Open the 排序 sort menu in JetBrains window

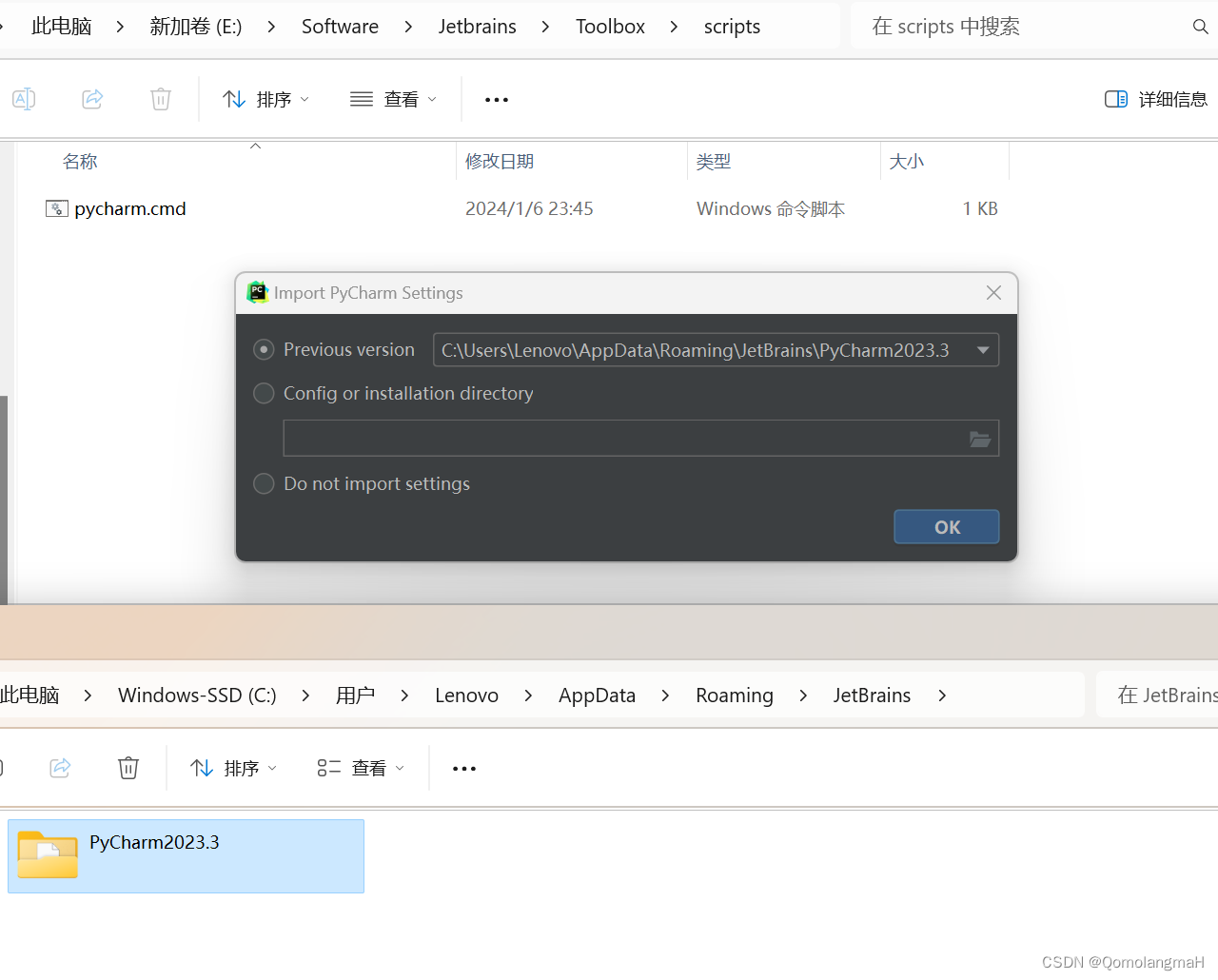tap(233, 769)
